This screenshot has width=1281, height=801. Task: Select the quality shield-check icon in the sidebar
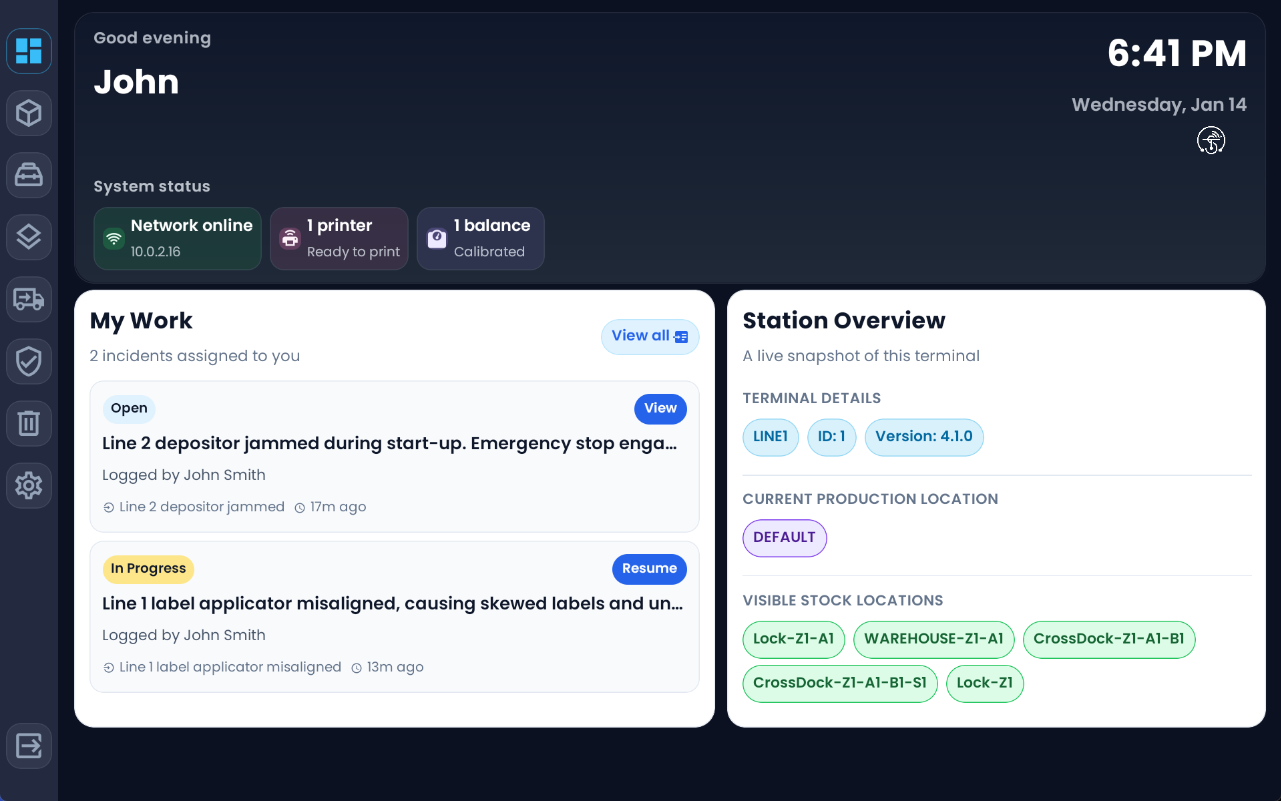28,361
